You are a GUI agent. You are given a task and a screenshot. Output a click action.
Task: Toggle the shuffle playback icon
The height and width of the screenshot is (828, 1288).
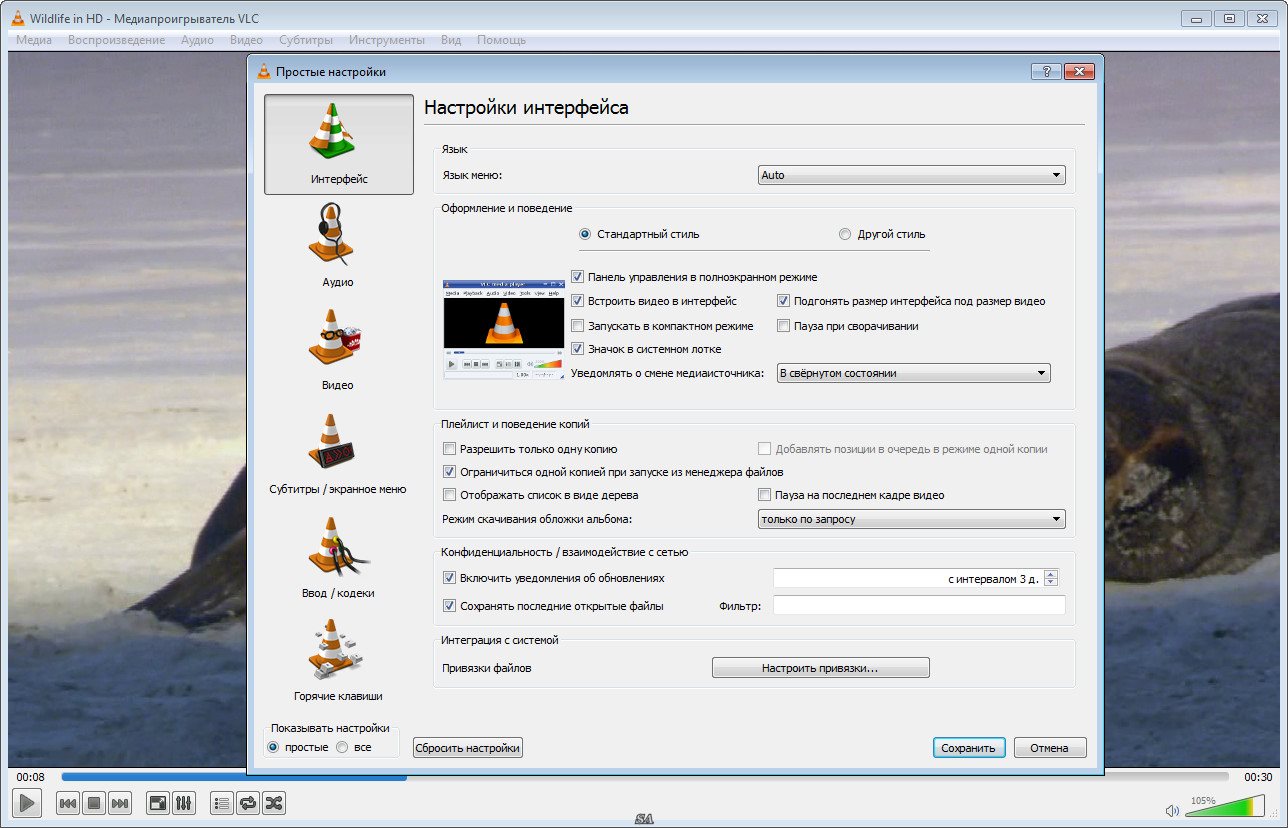coord(273,802)
